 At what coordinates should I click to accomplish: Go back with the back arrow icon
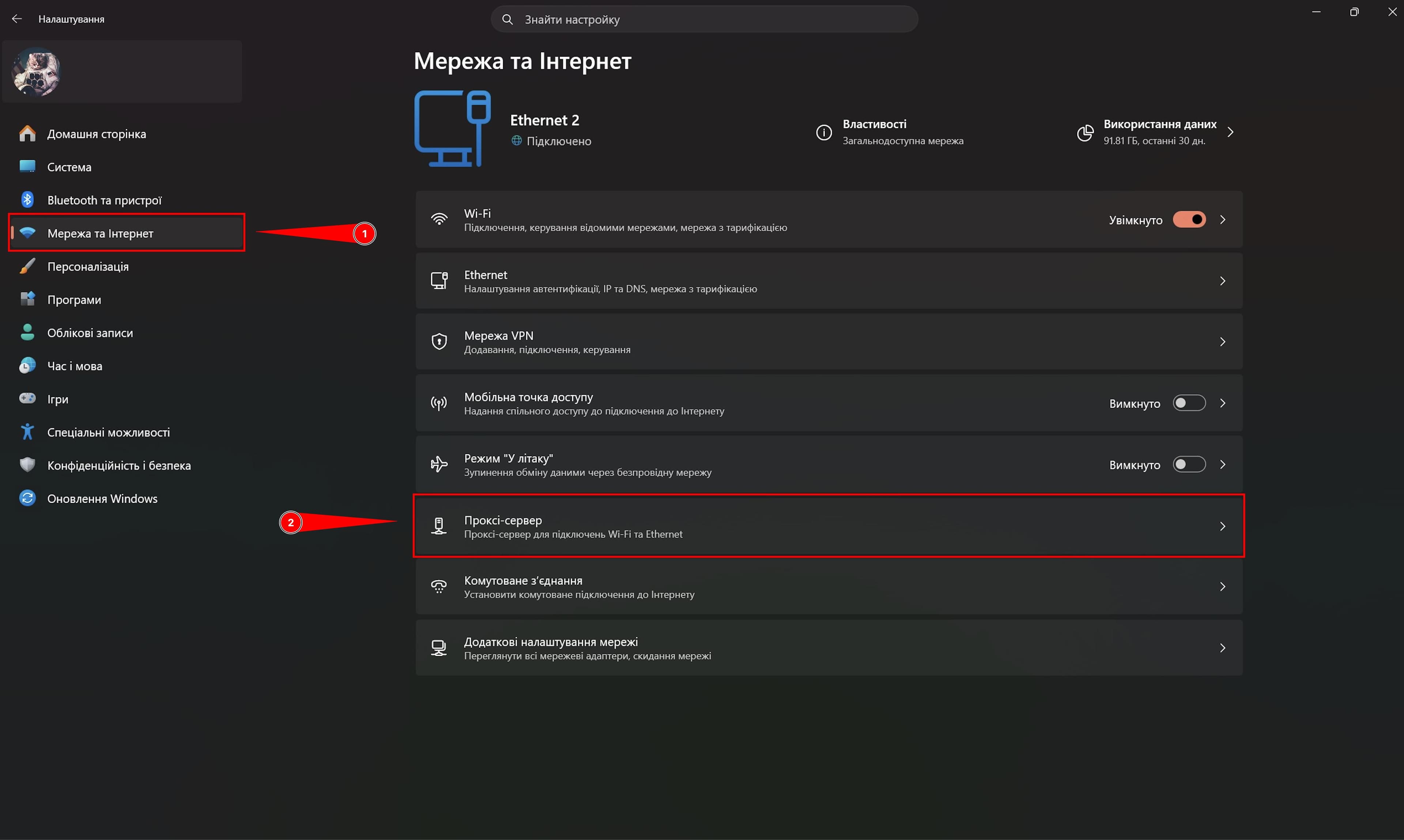(17, 19)
